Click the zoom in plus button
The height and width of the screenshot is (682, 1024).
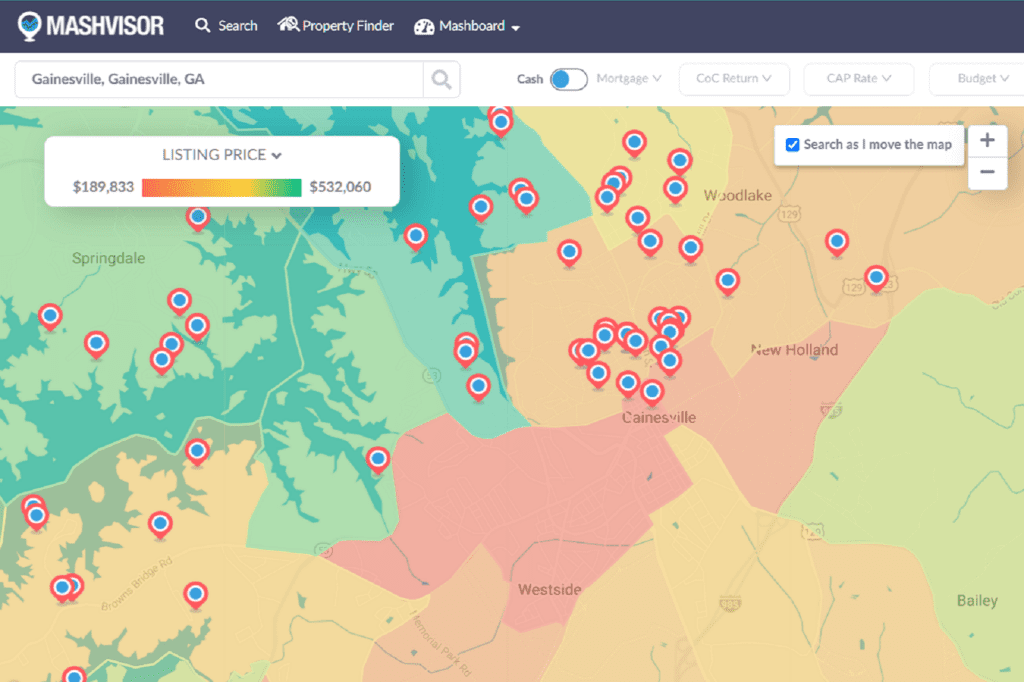tap(987, 140)
